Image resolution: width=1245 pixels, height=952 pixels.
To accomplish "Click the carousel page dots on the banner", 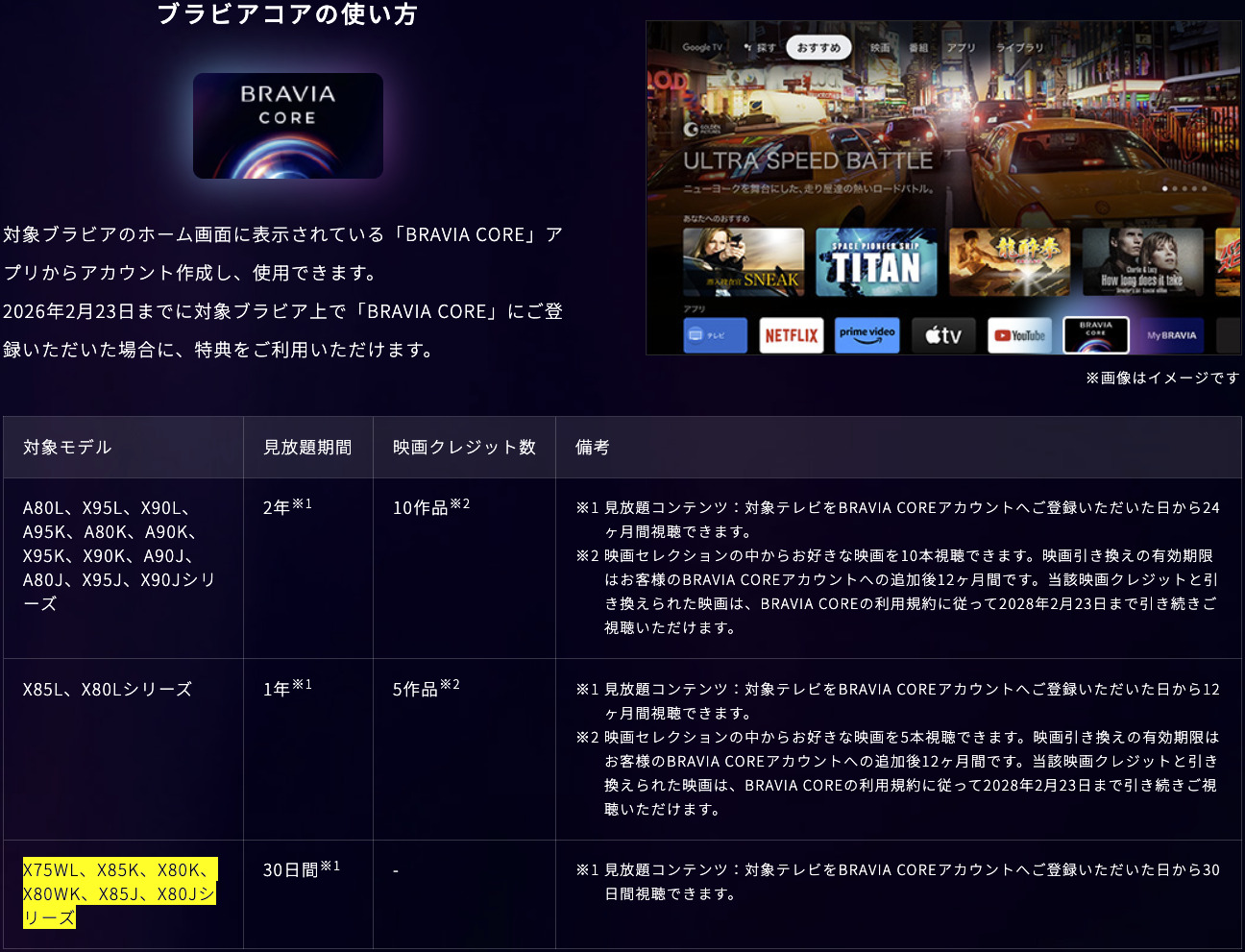I will (1184, 188).
